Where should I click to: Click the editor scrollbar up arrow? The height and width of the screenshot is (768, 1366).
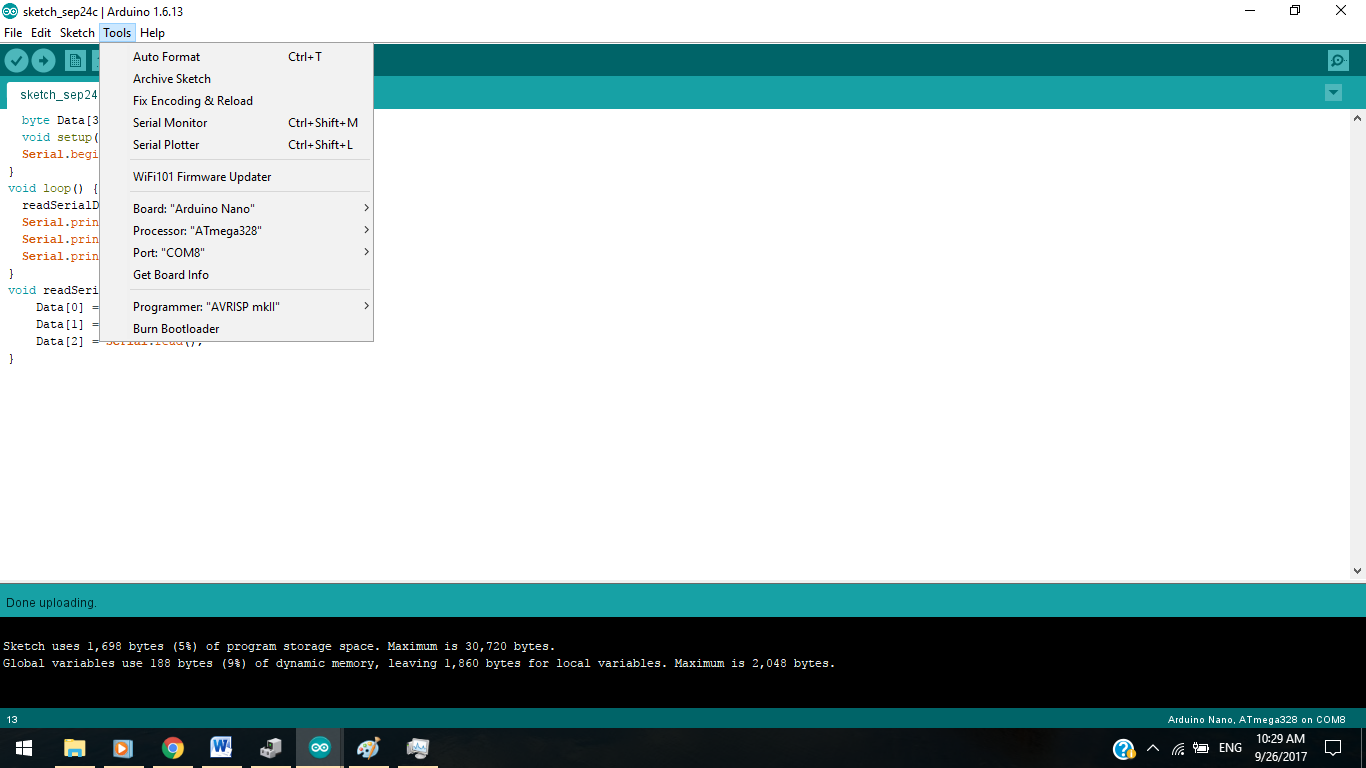pos(1357,118)
